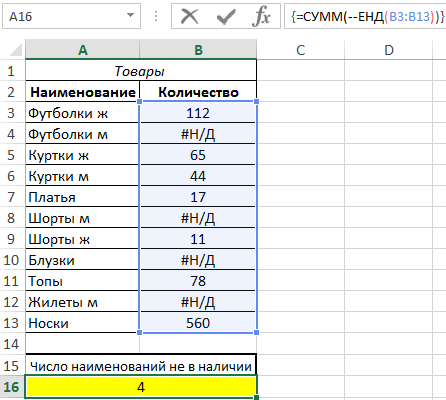Click #Н/Д cell next to Блузки
Image resolution: width=446 pixels, height=400 pixels.
pyautogui.click(x=198, y=260)
